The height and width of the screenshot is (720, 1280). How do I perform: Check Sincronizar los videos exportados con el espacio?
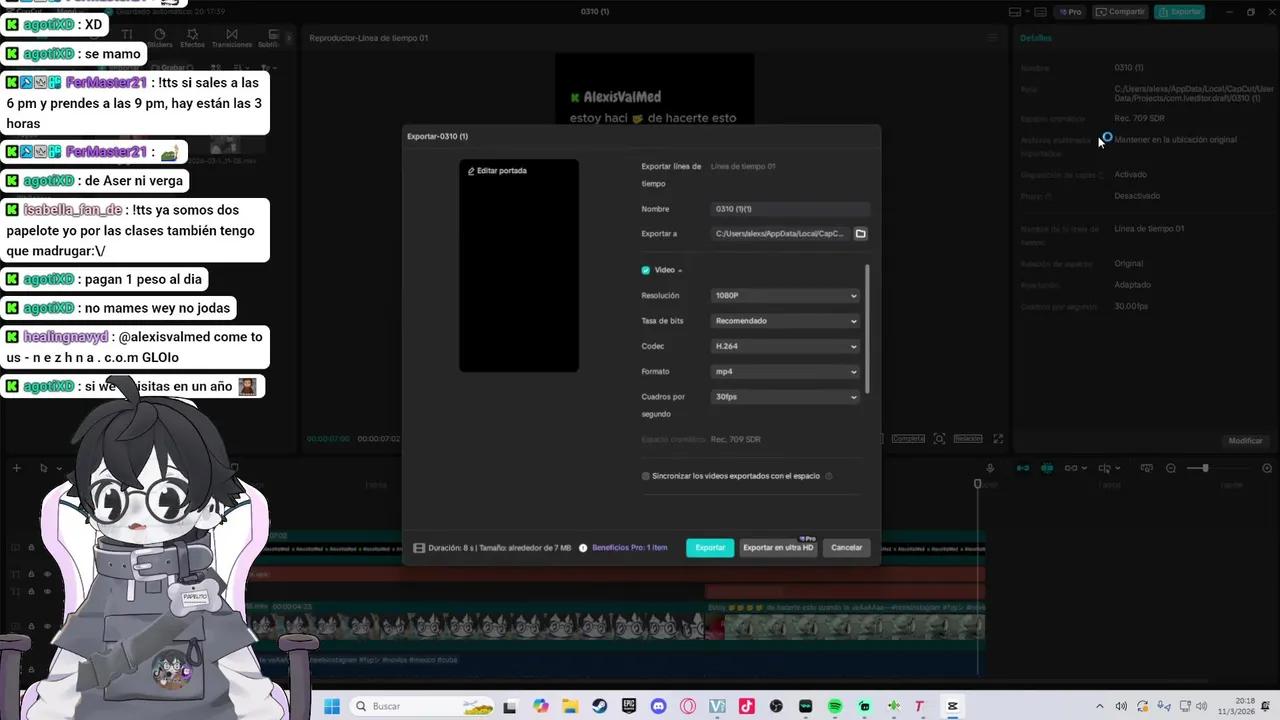[x=646, y=476]
